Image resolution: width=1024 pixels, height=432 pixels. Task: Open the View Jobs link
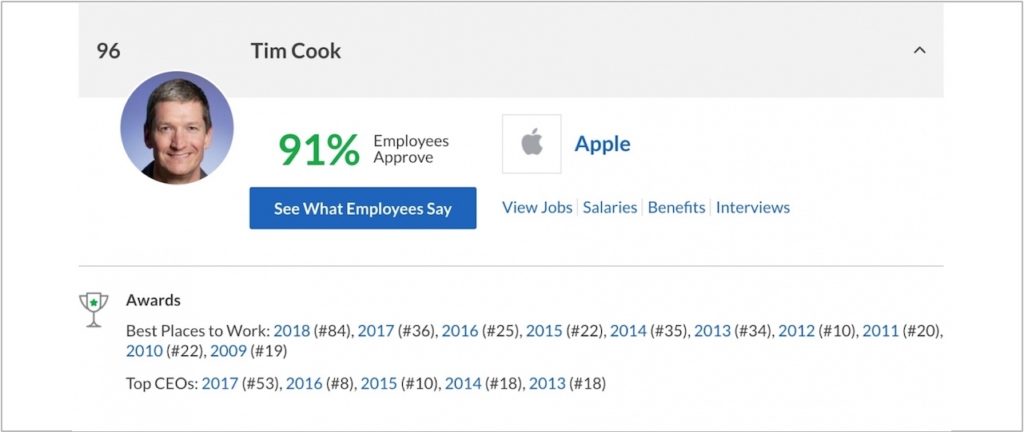point(537,207)
